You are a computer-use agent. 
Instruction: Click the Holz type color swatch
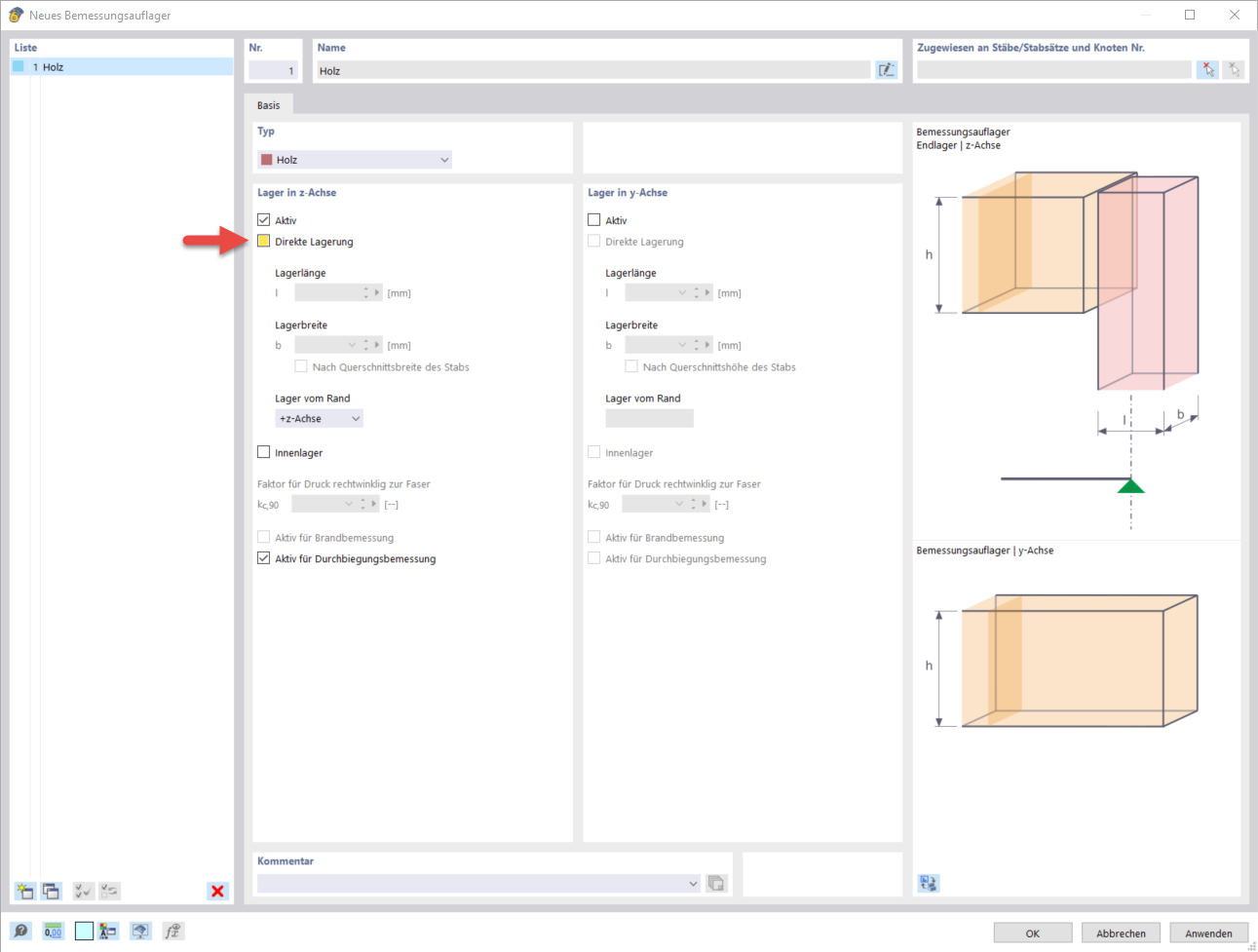(x=266, y=160)
